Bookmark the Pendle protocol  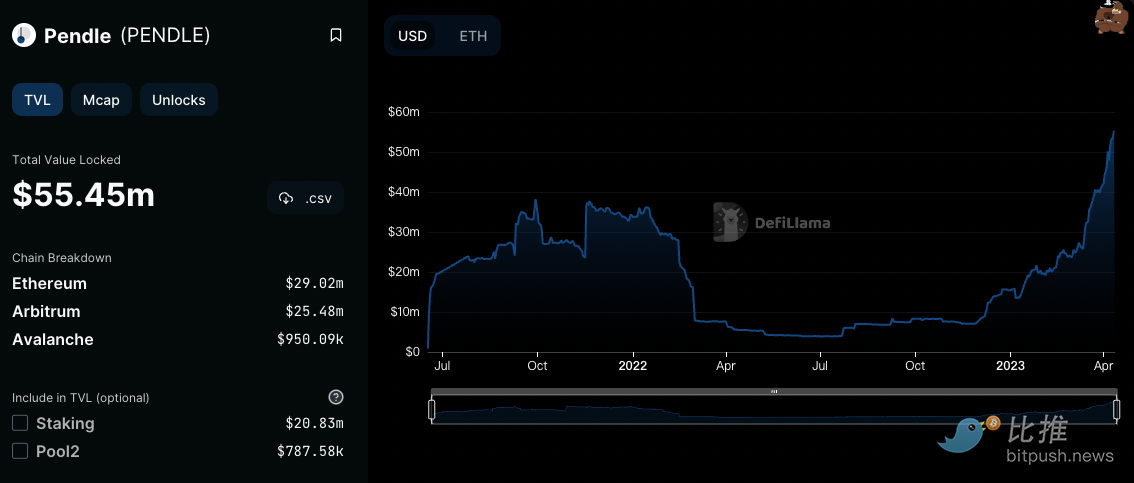pos(336,35)
